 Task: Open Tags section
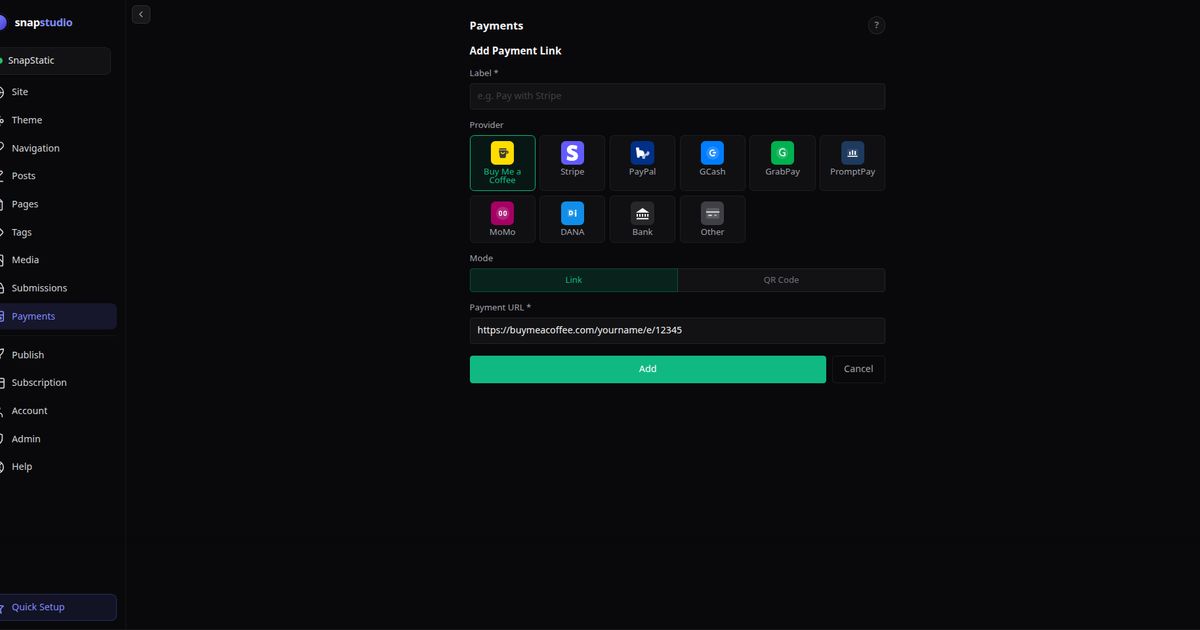point(58,232)
